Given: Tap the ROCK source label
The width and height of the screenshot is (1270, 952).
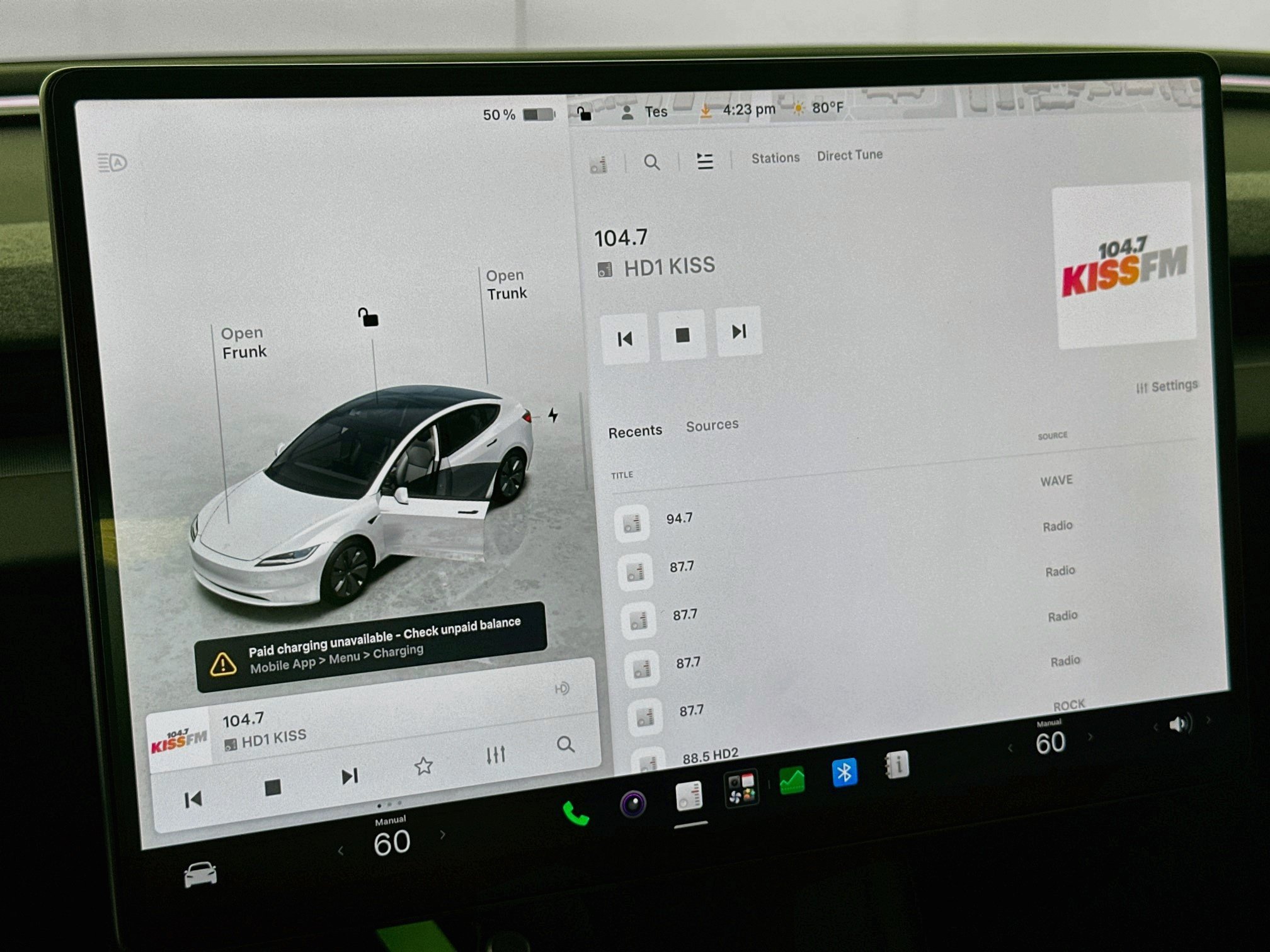Looking at the screenshot, I should click(1069, 705).
